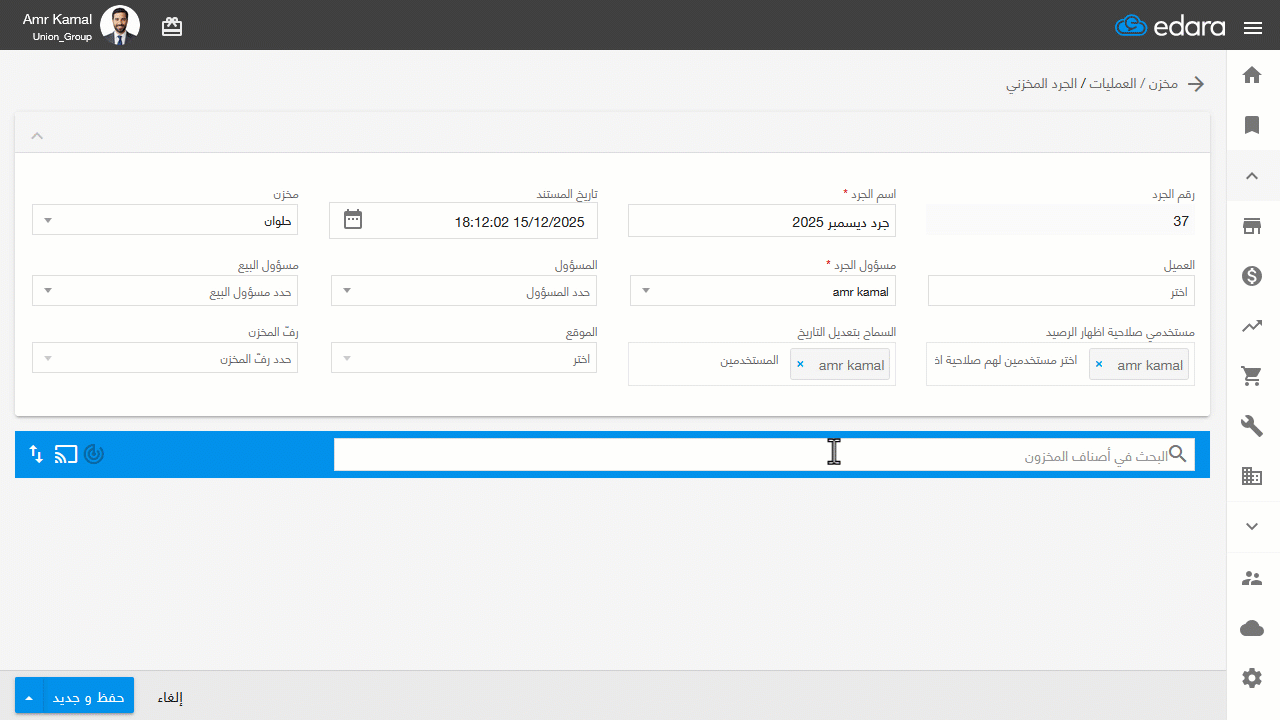Click the radar scan icon in search bar

pyautogui.click(x=94, y=454)
